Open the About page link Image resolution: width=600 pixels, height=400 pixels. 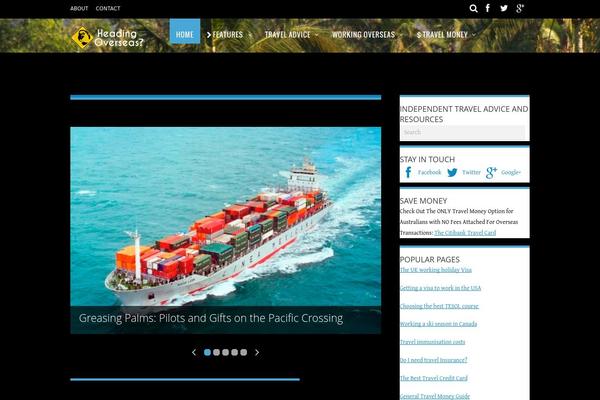click(x=79, y=8)
